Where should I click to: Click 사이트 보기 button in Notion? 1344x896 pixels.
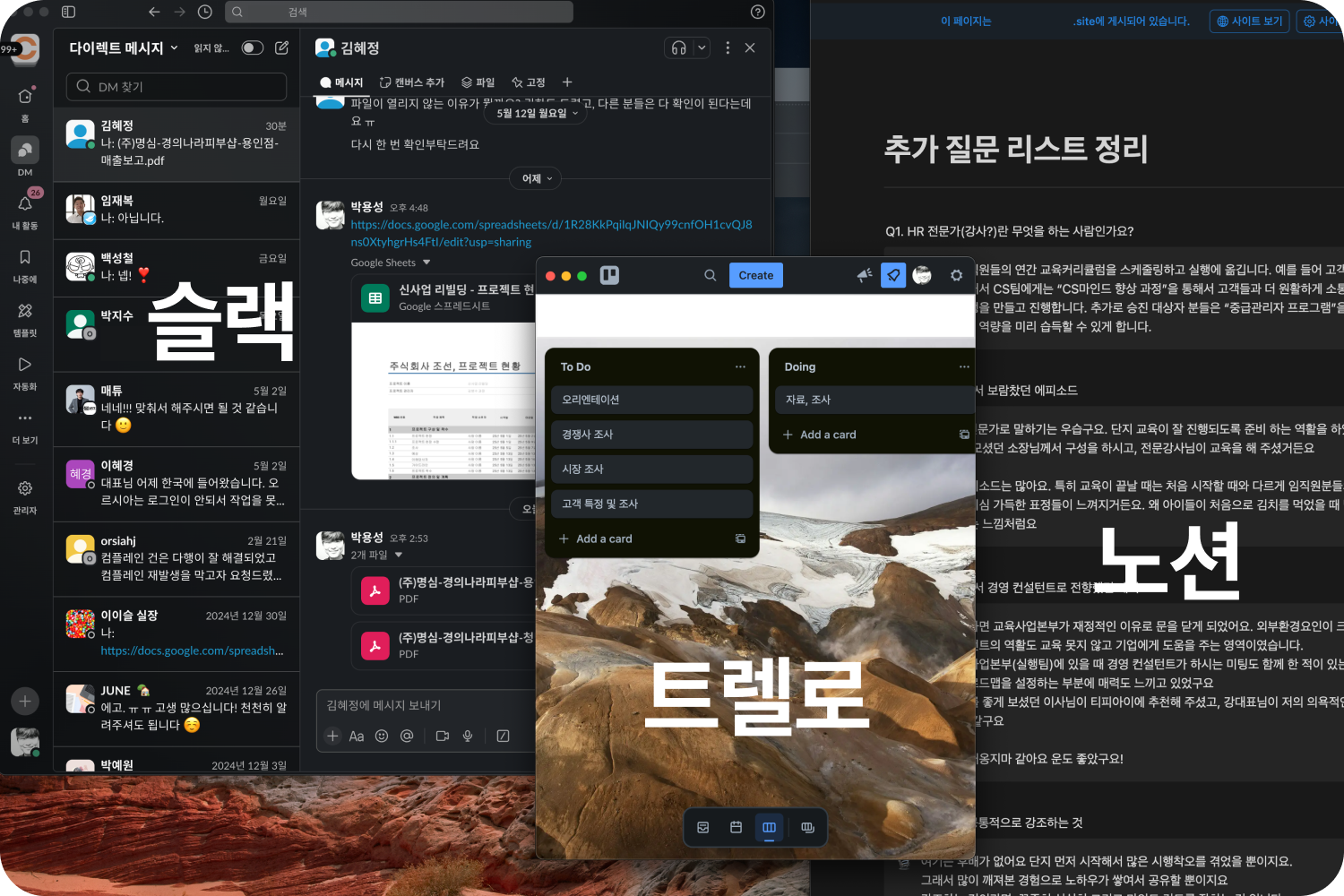pyautogui.click(x=1250, y=21)
